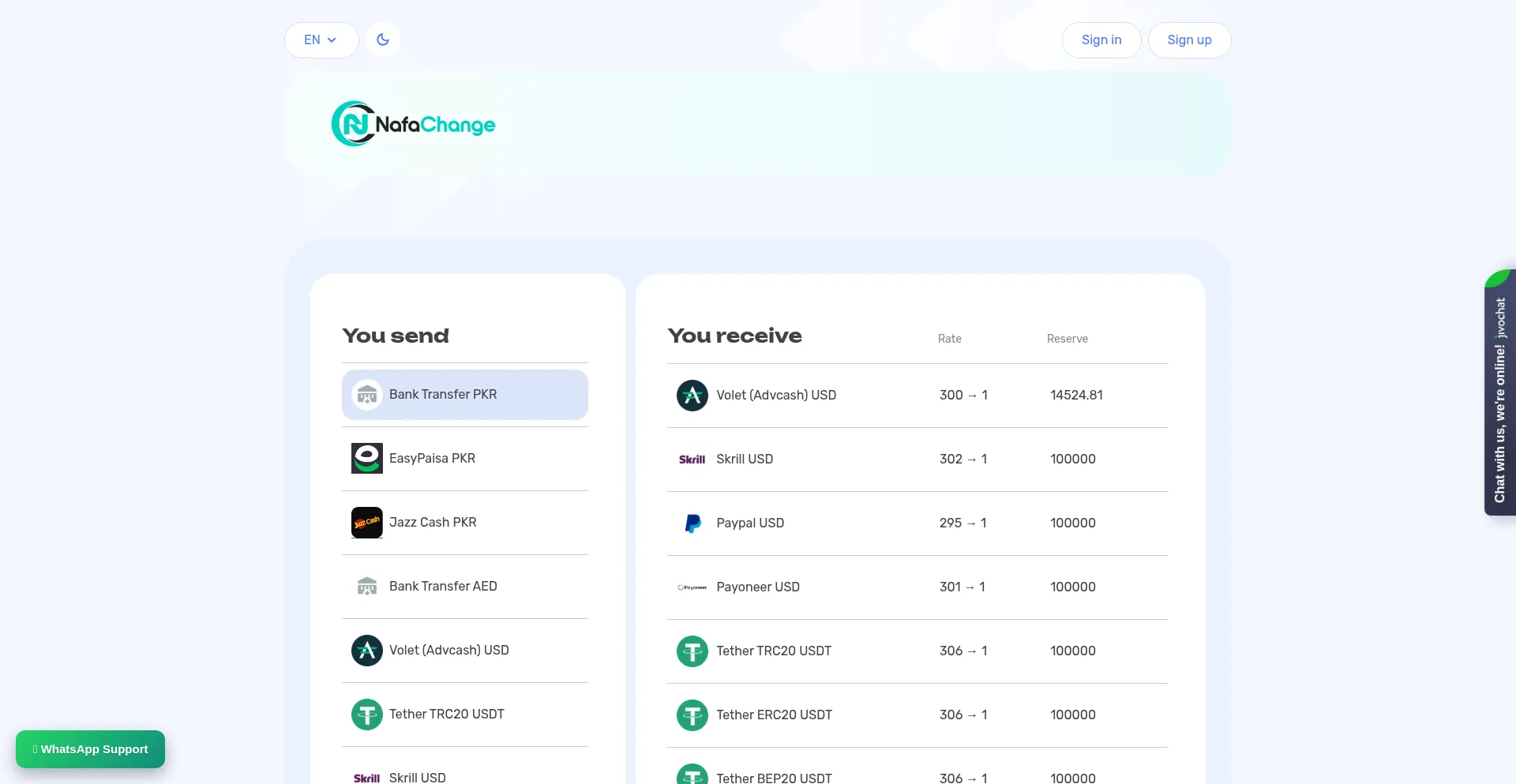Open the WhatsApp Support chat
This screenshot has width=1516, height=784.
[x=90, y=748]
